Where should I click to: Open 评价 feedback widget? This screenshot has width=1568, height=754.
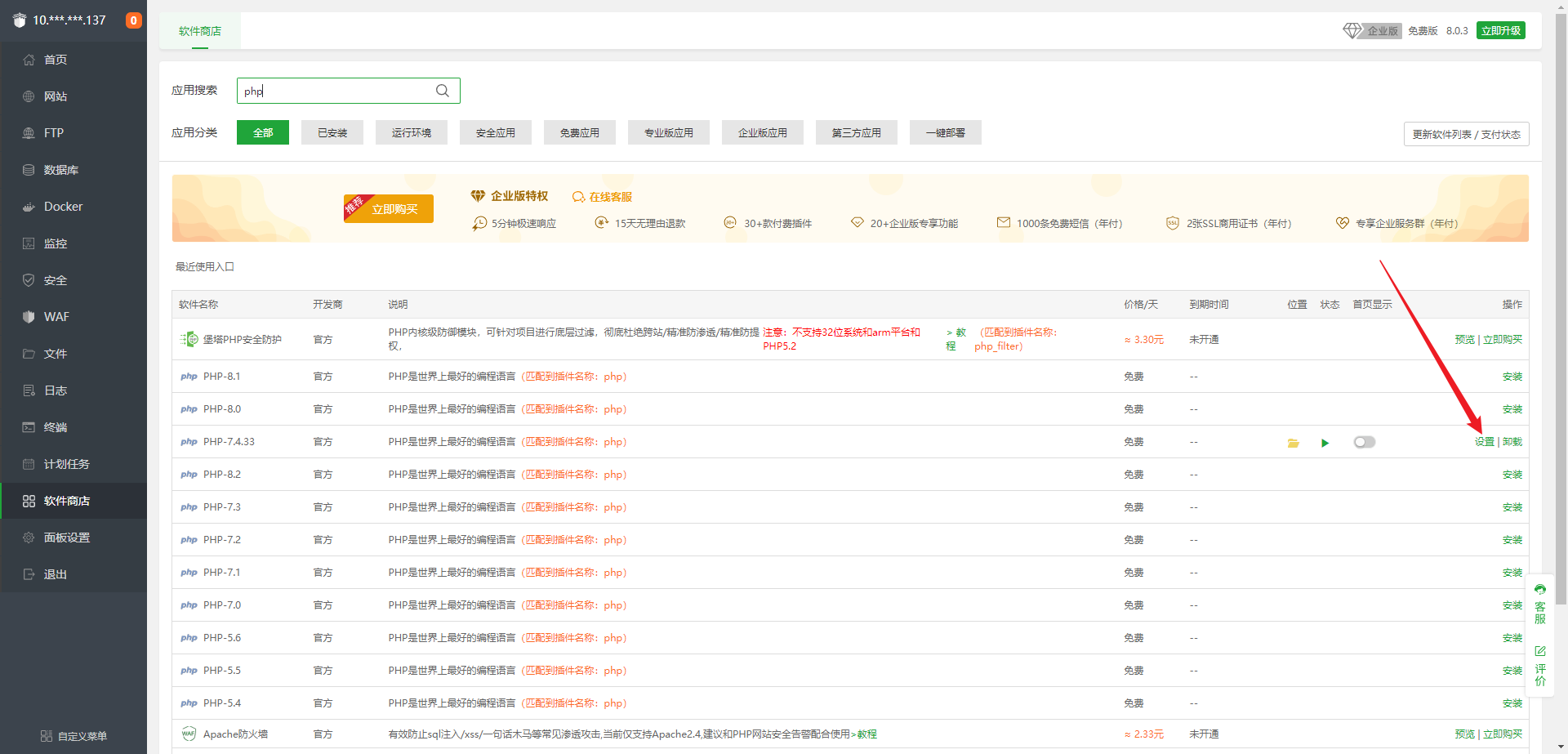[x=1540, y=666]
